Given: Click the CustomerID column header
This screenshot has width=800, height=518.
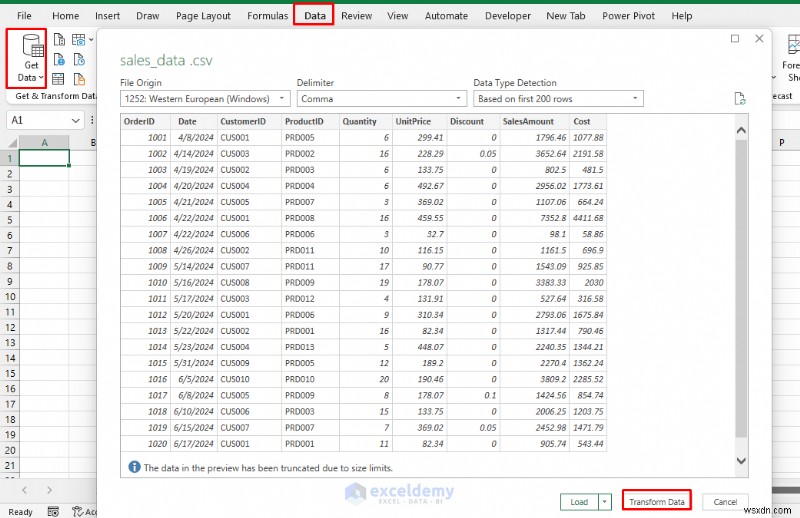Looking at the screenshot, I should click(x=249, y=121).
